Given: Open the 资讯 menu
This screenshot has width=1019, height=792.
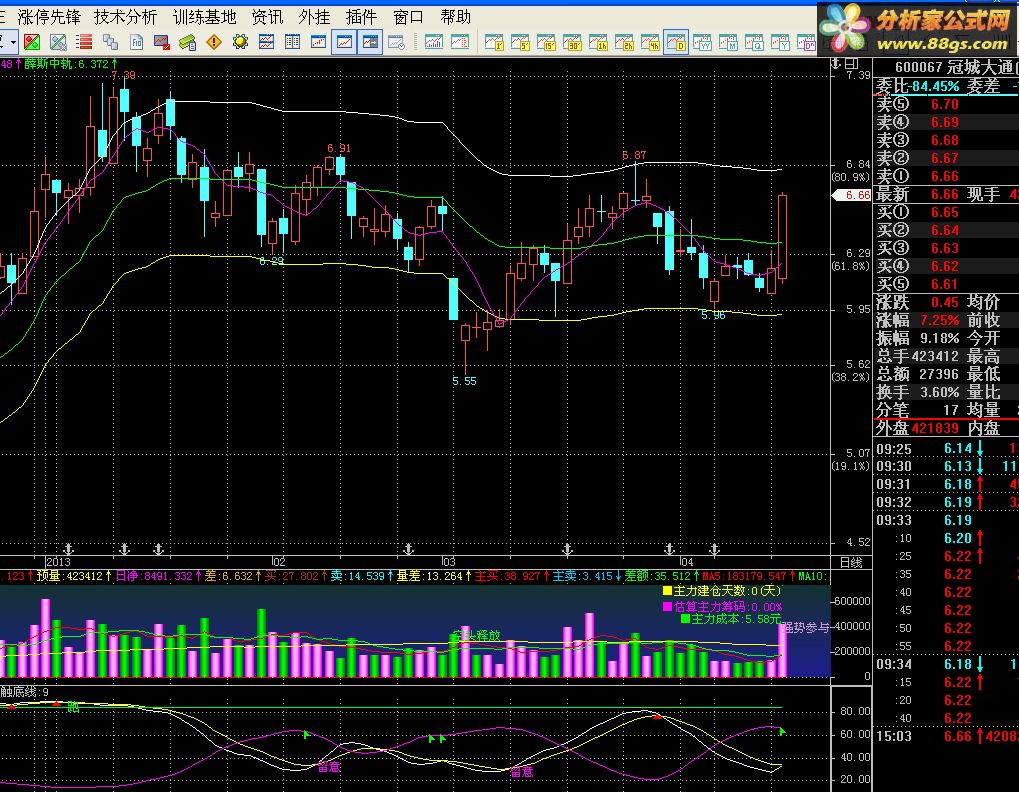Looking at the screenshot, I should click(x=267, y=17).
